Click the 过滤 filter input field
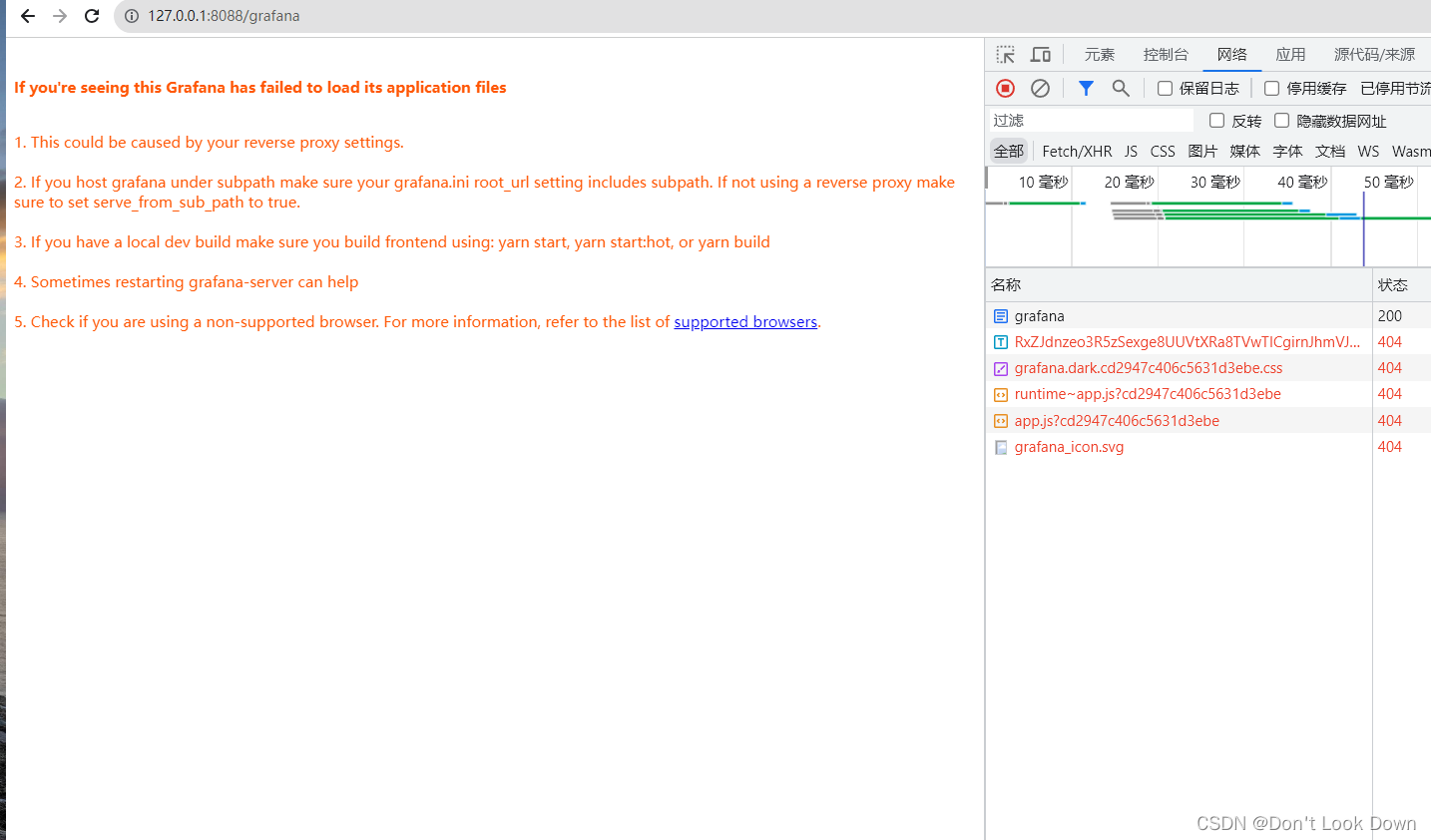Image resolution: width=1431 pixels, height=840 pixels. [1090, 121]
